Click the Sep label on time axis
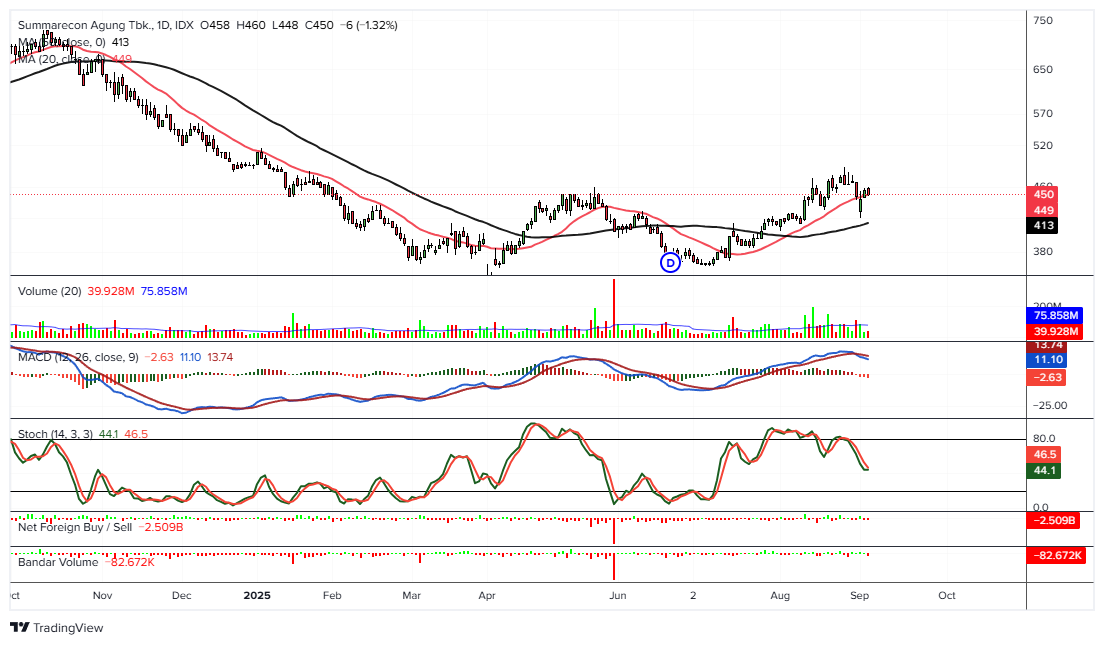This screenshot has height=645, width=1104. pyautogui.click(x=859, y=595)
